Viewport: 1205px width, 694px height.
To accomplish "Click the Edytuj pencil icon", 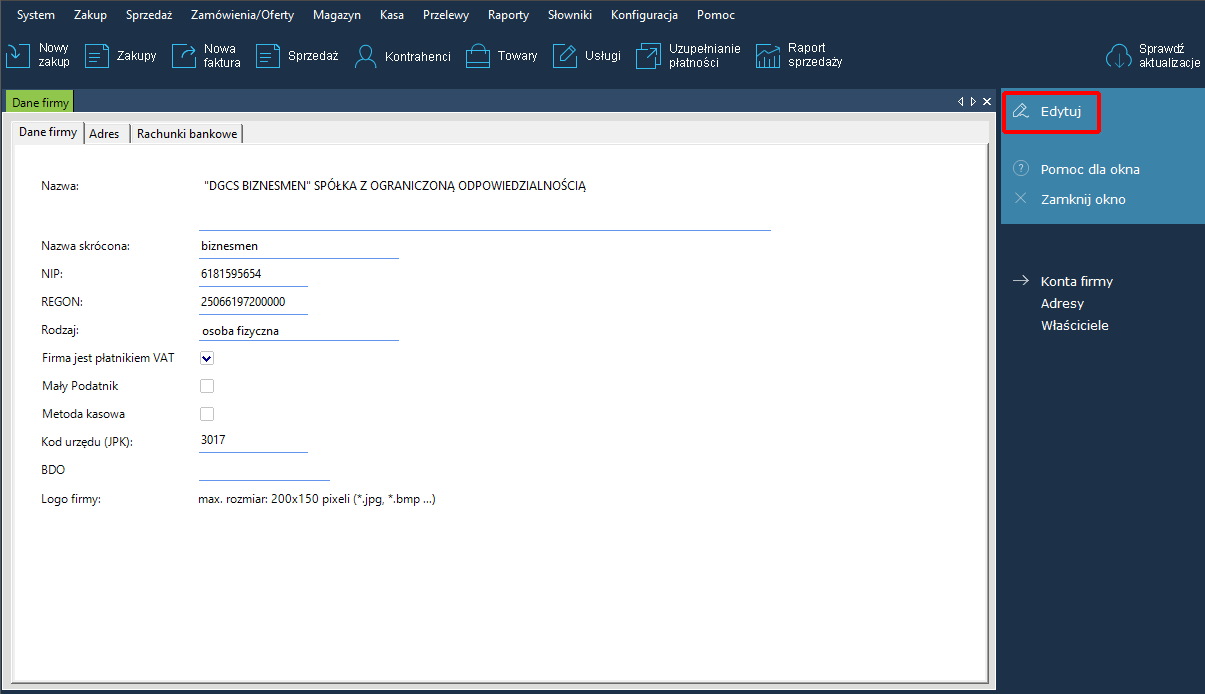I will coord(1021,111).
